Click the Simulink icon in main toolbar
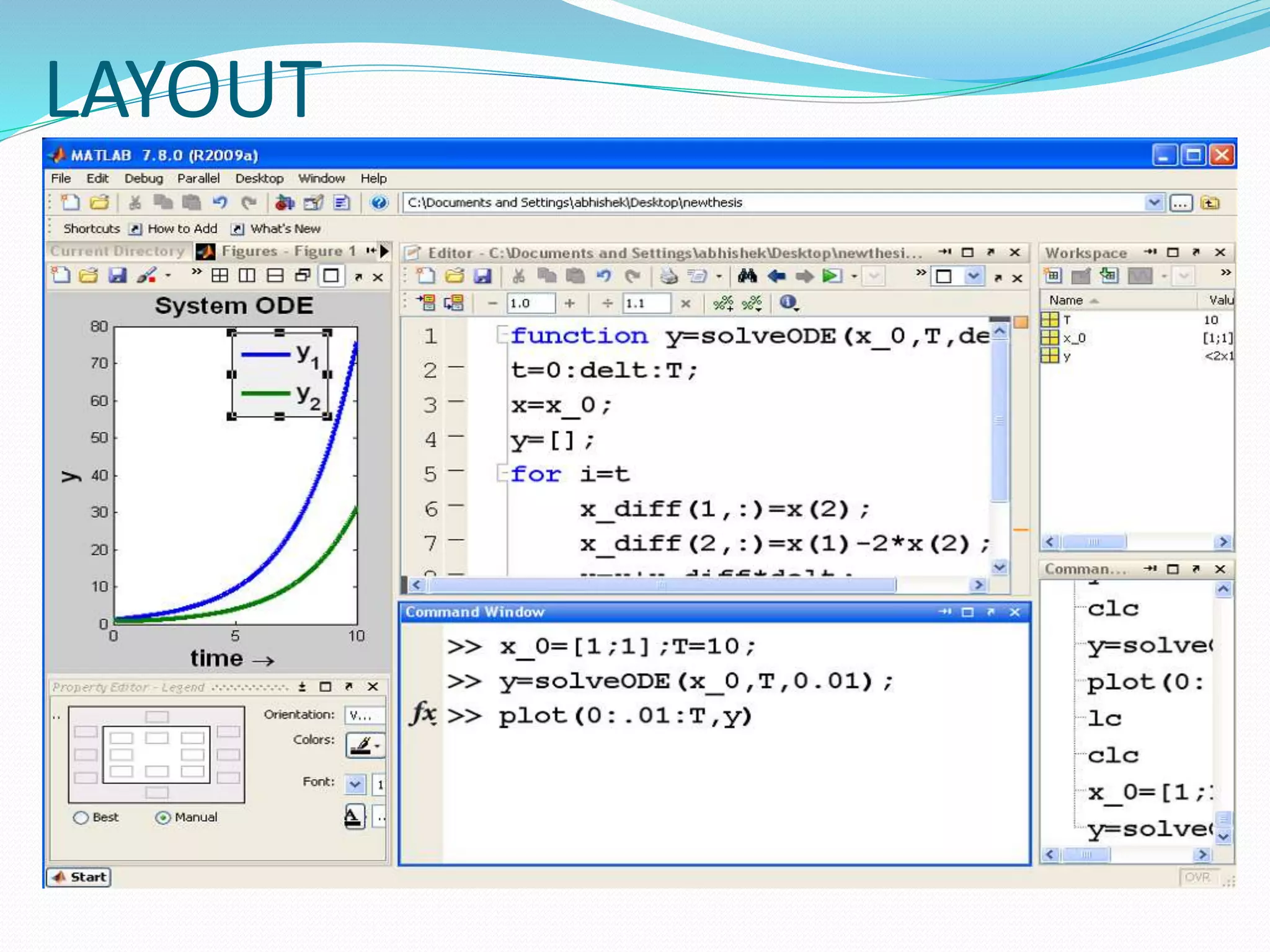Viewport: 1270px width, 952px height. click(285, 203)
